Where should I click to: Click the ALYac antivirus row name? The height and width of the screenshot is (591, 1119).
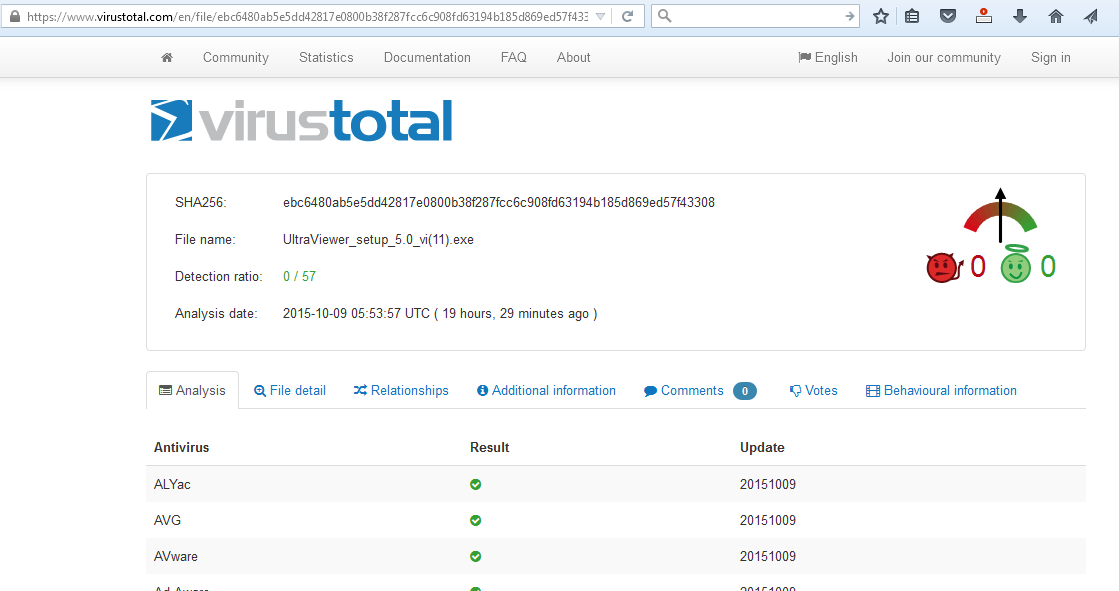point(172,484)
